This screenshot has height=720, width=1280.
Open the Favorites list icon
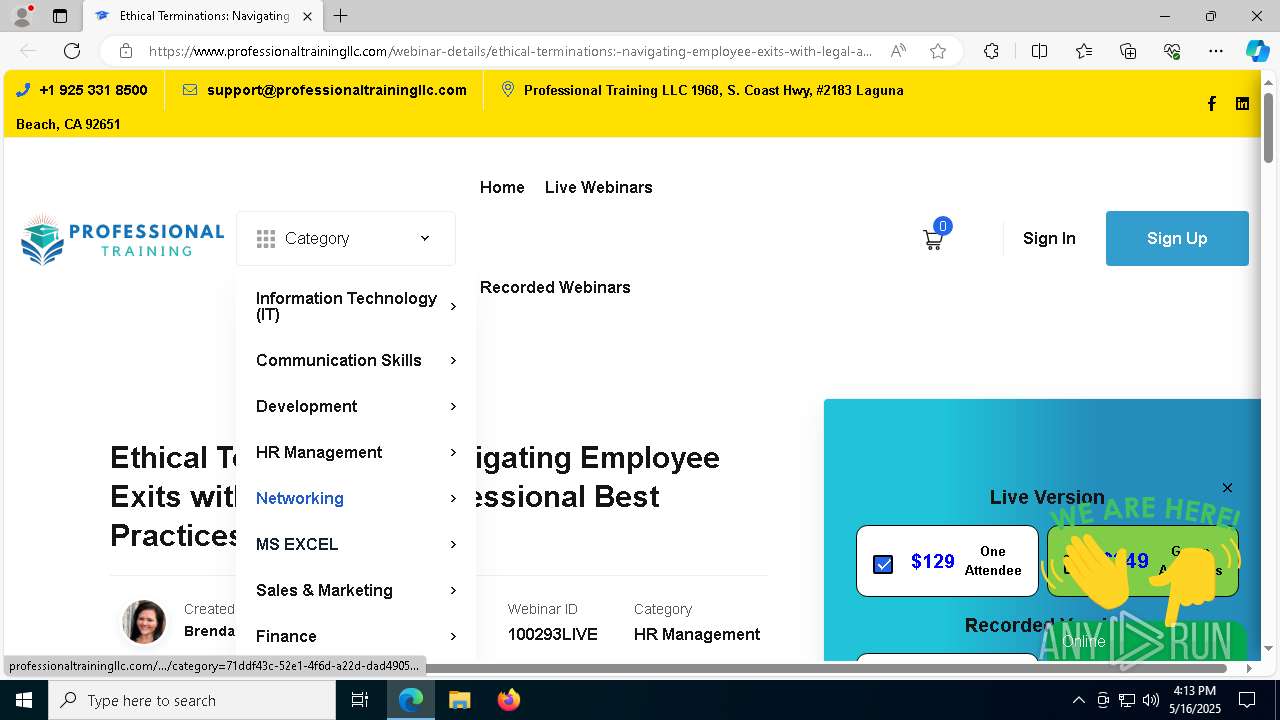pos(1084,51)
